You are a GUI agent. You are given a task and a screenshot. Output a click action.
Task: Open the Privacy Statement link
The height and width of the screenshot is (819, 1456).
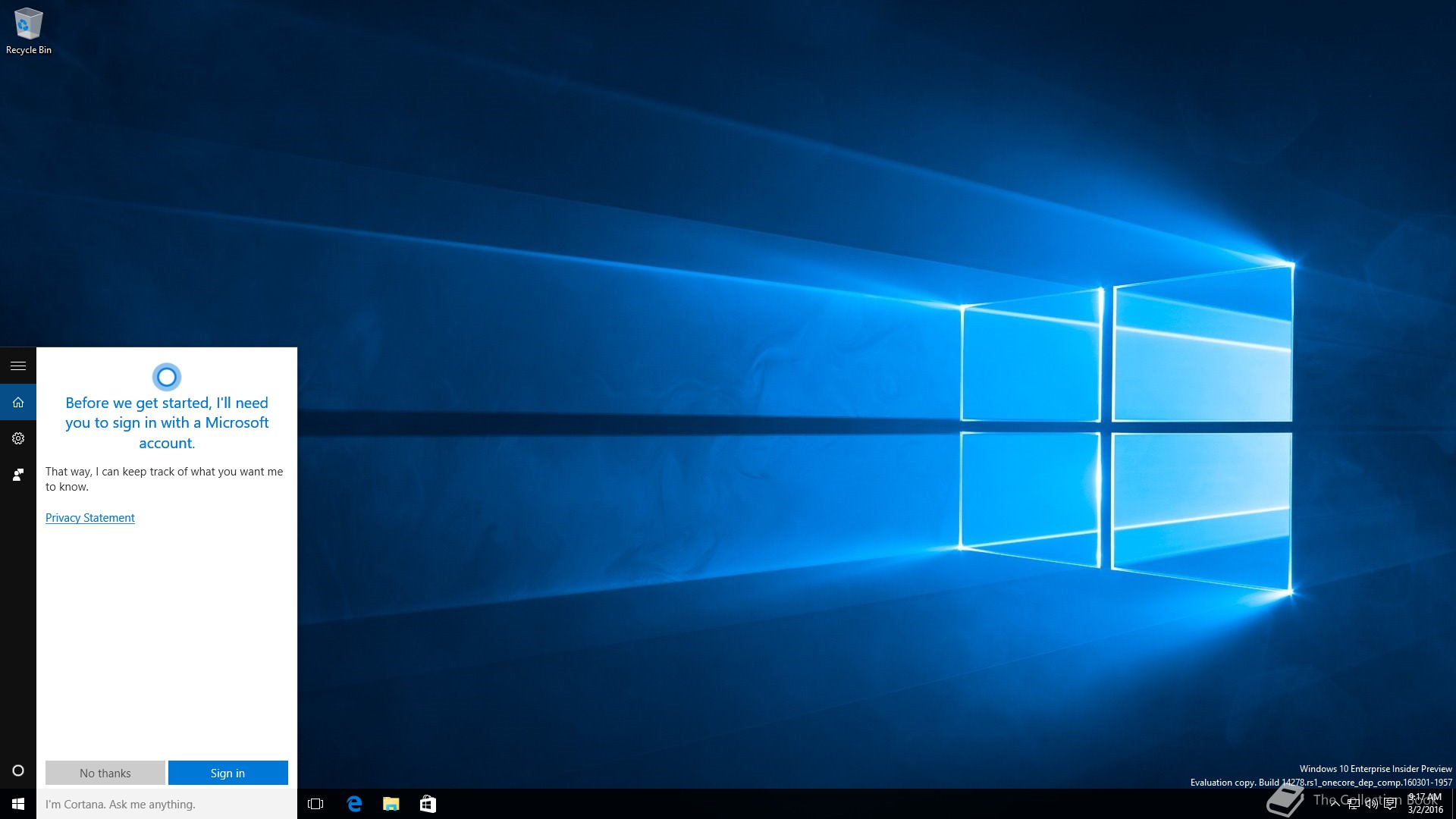(89, 518)
